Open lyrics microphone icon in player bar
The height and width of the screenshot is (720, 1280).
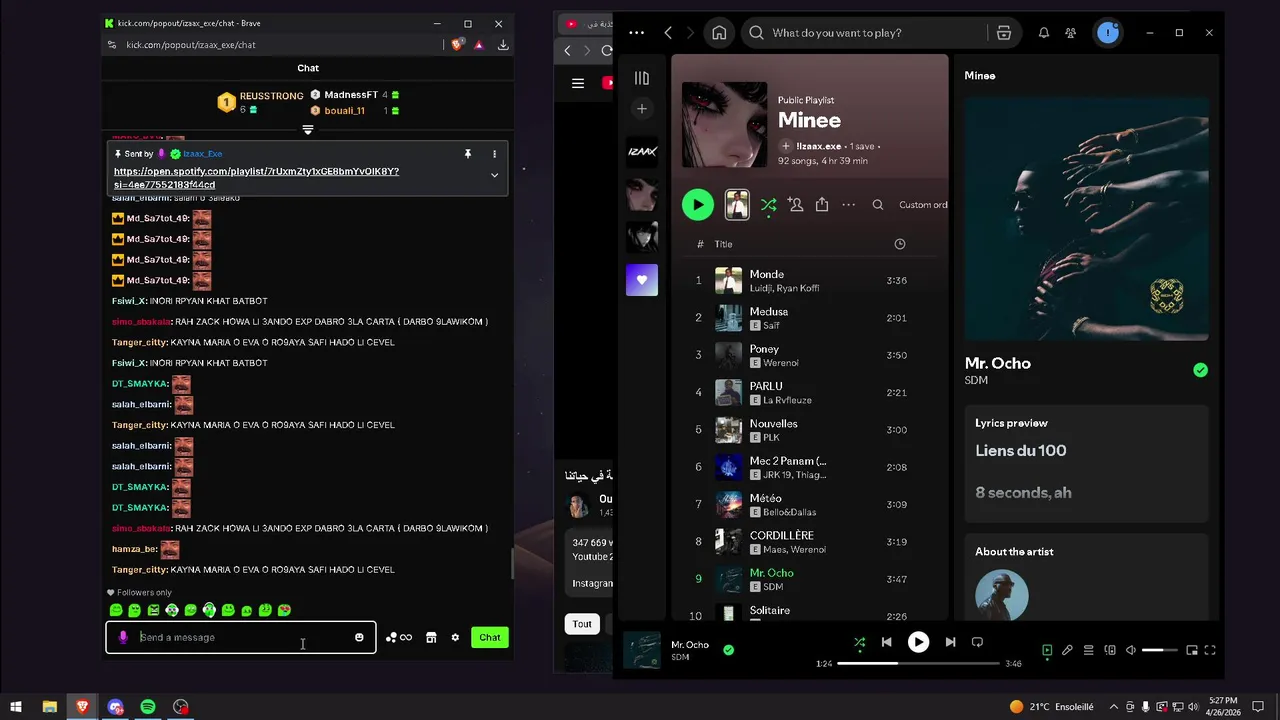1068,650
